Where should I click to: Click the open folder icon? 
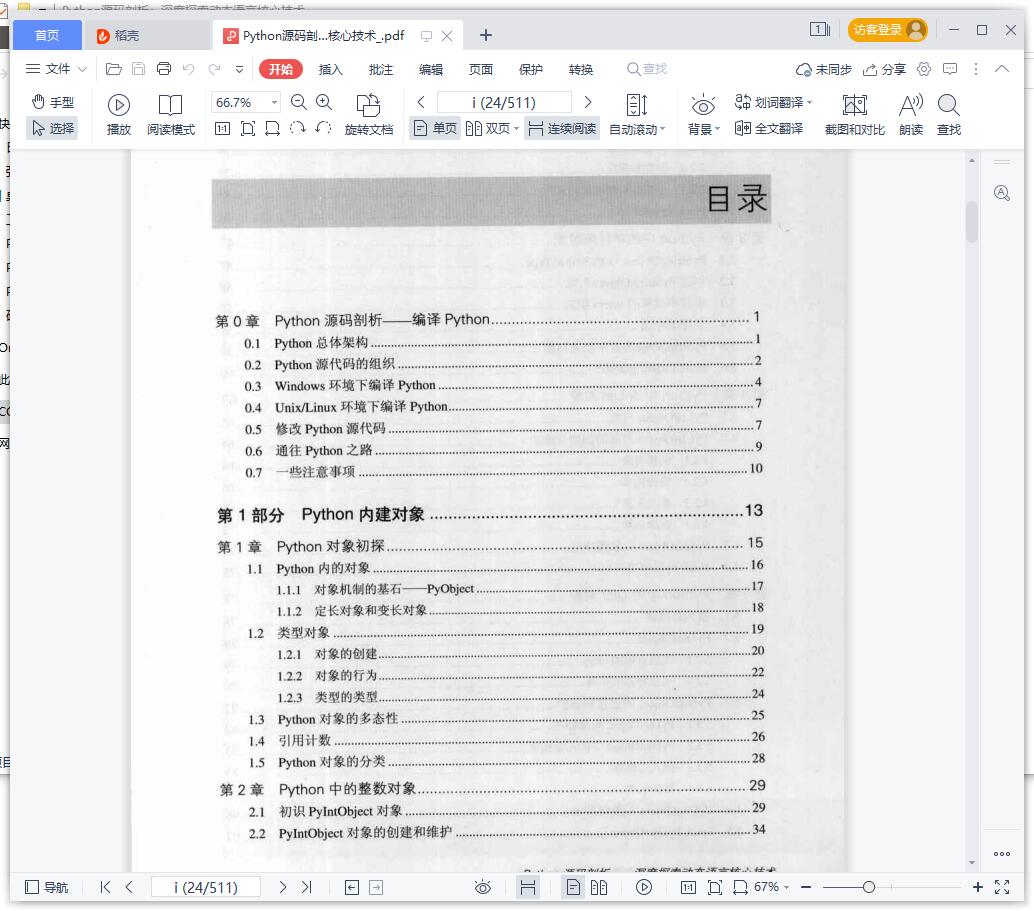click(x=114, y=69)
